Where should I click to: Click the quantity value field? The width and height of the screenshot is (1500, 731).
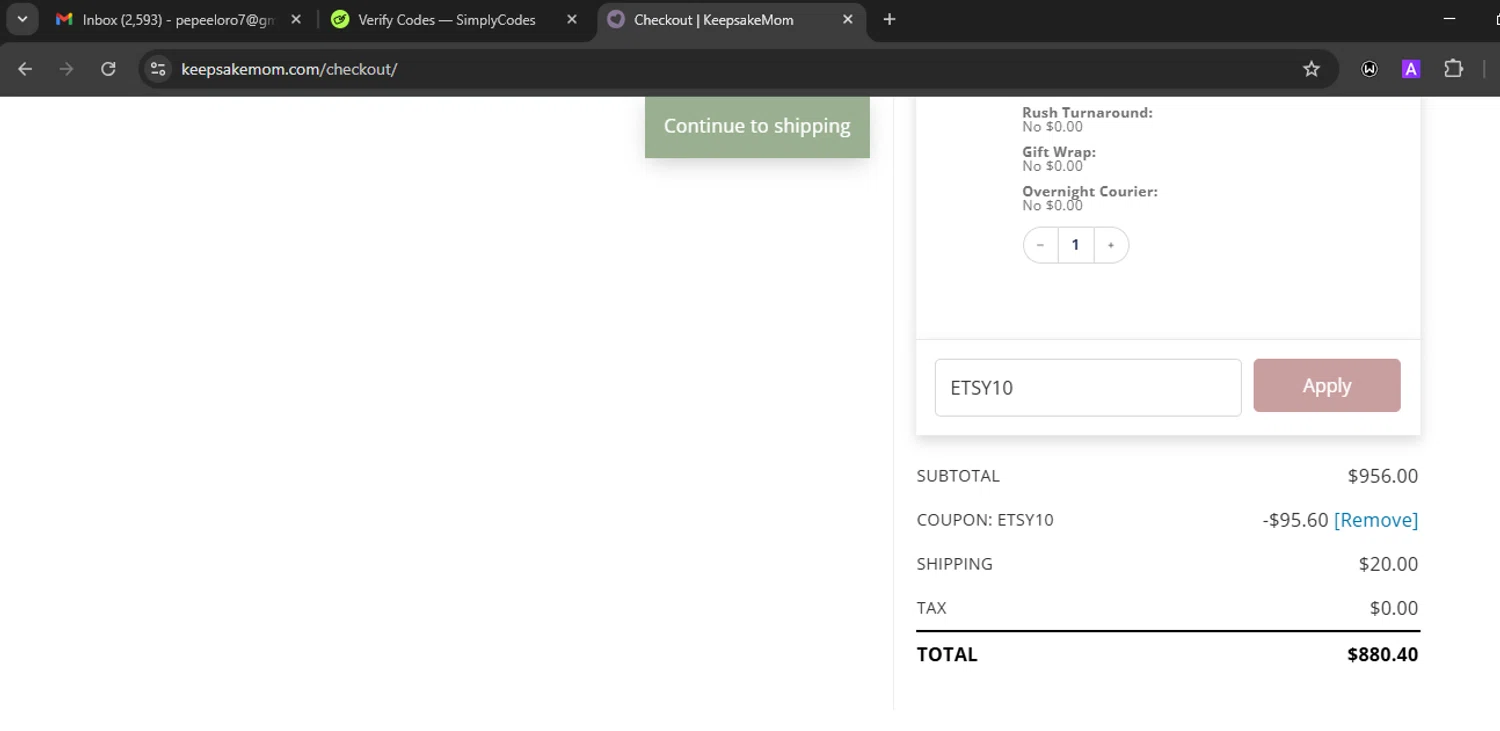click(1076, 245)
